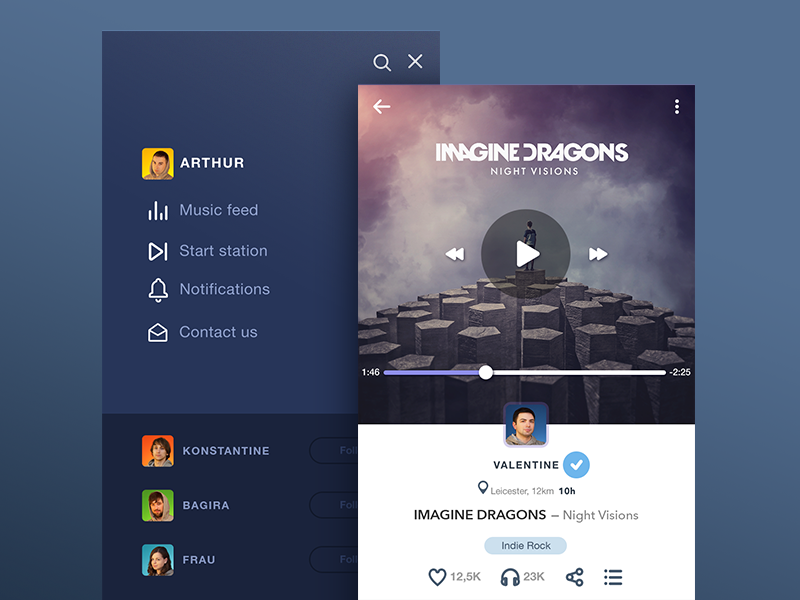Rewind to previous track

[x=455, y=254]
